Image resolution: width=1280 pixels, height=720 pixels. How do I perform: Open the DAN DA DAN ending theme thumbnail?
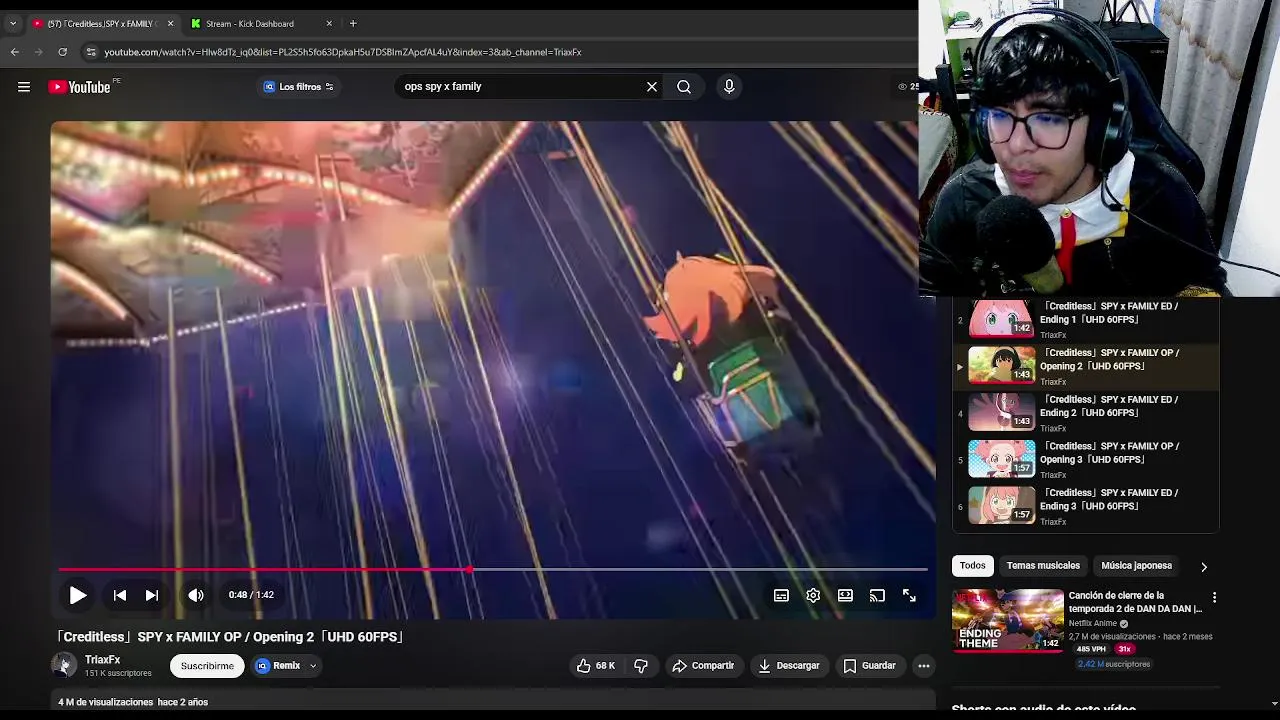click(x=1008, y=620)
